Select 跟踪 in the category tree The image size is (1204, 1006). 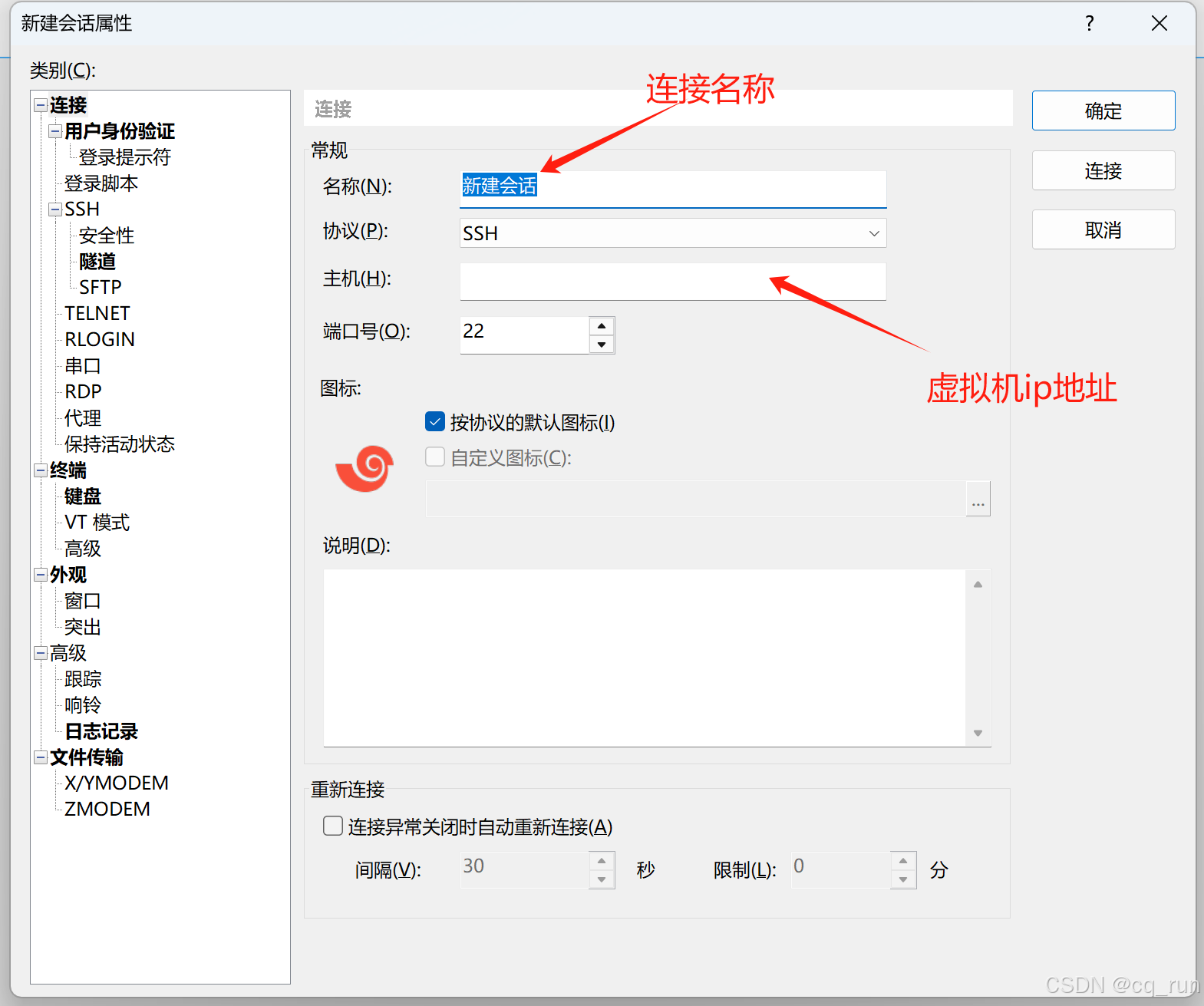point(83,679)
